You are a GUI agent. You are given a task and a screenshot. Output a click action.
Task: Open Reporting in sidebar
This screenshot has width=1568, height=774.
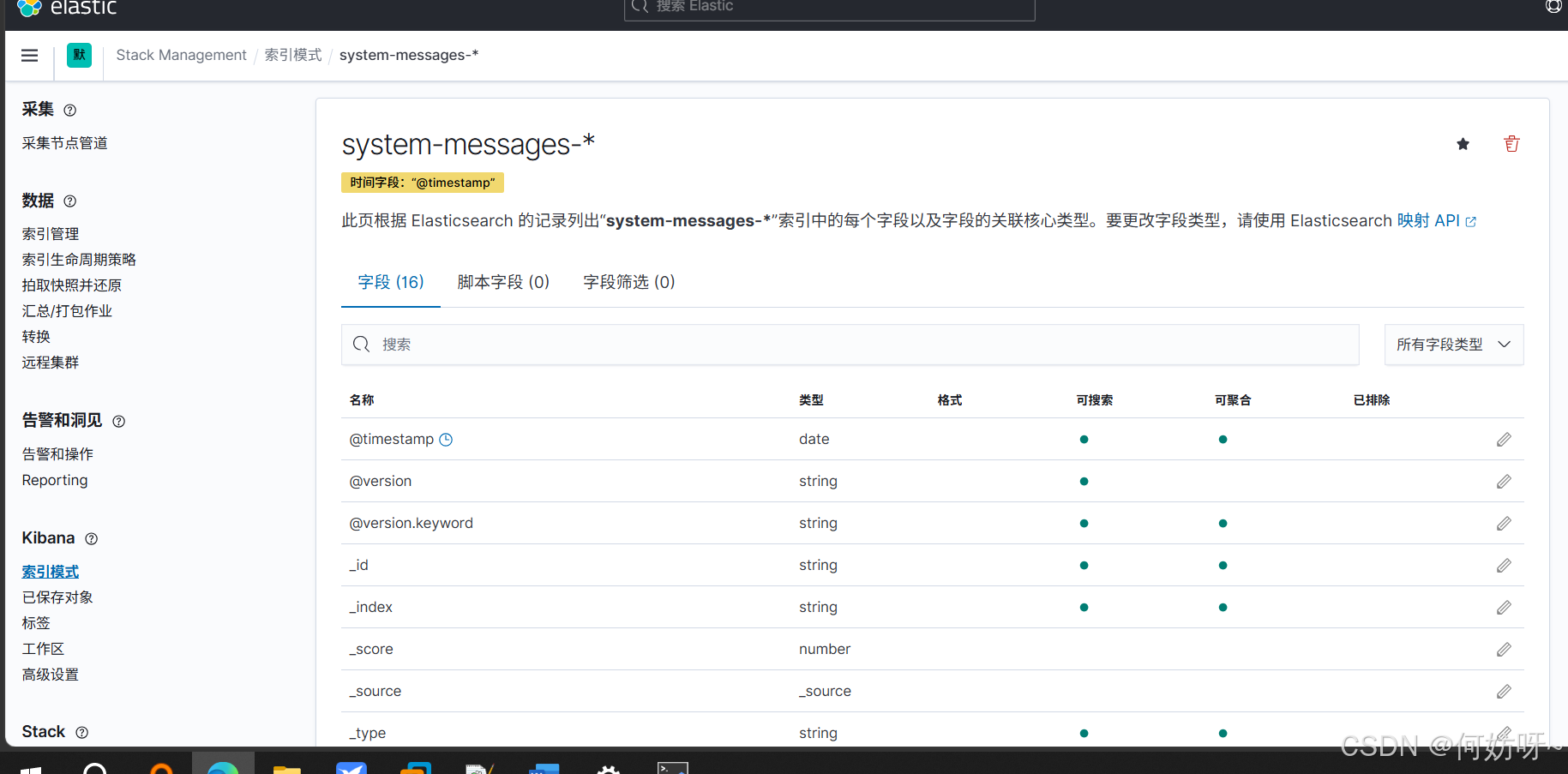coord(55,481)
